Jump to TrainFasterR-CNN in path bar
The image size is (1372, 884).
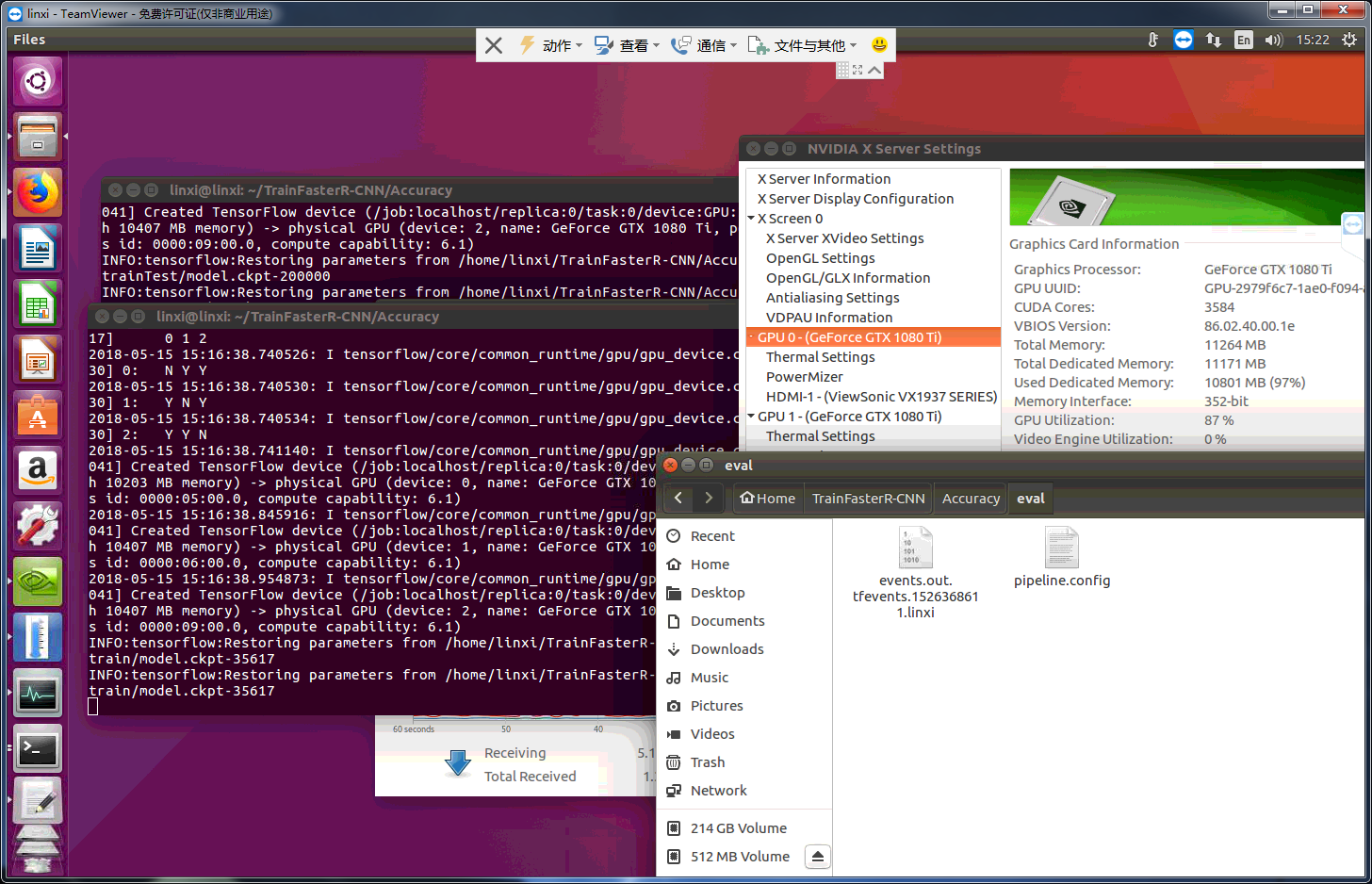(869, 499)
